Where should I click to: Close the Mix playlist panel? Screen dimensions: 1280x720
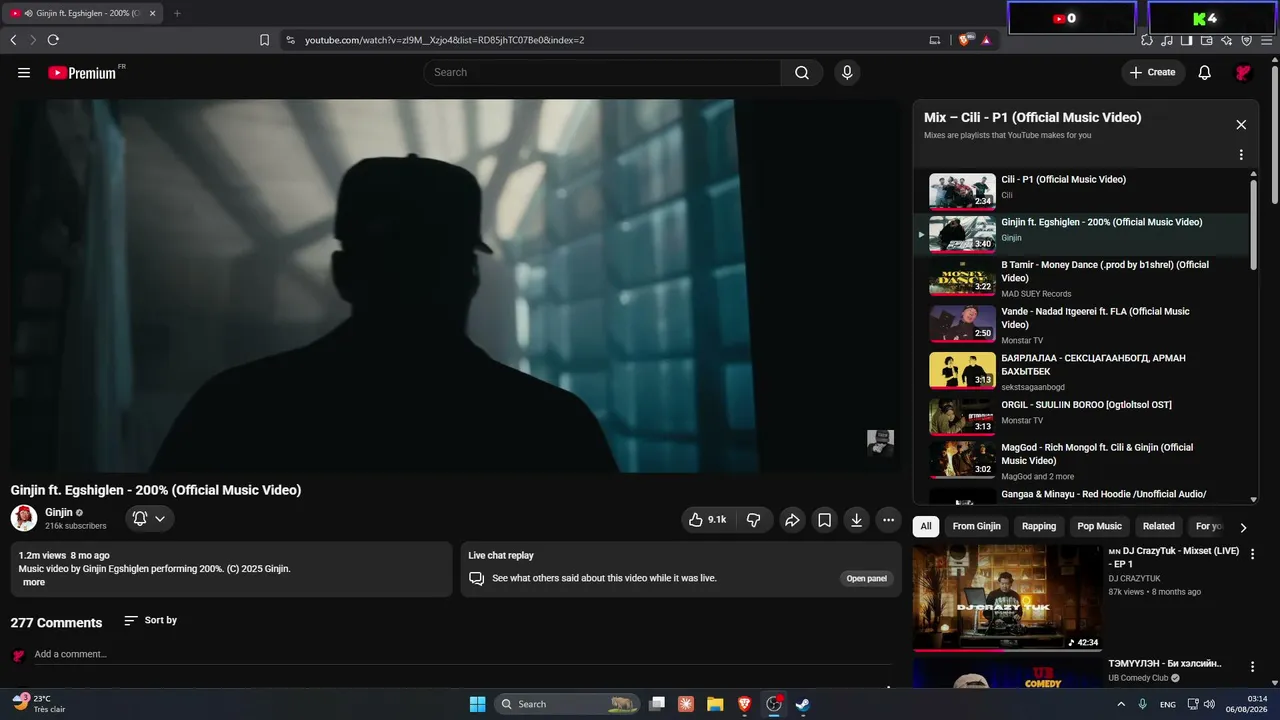point(1241,125)
